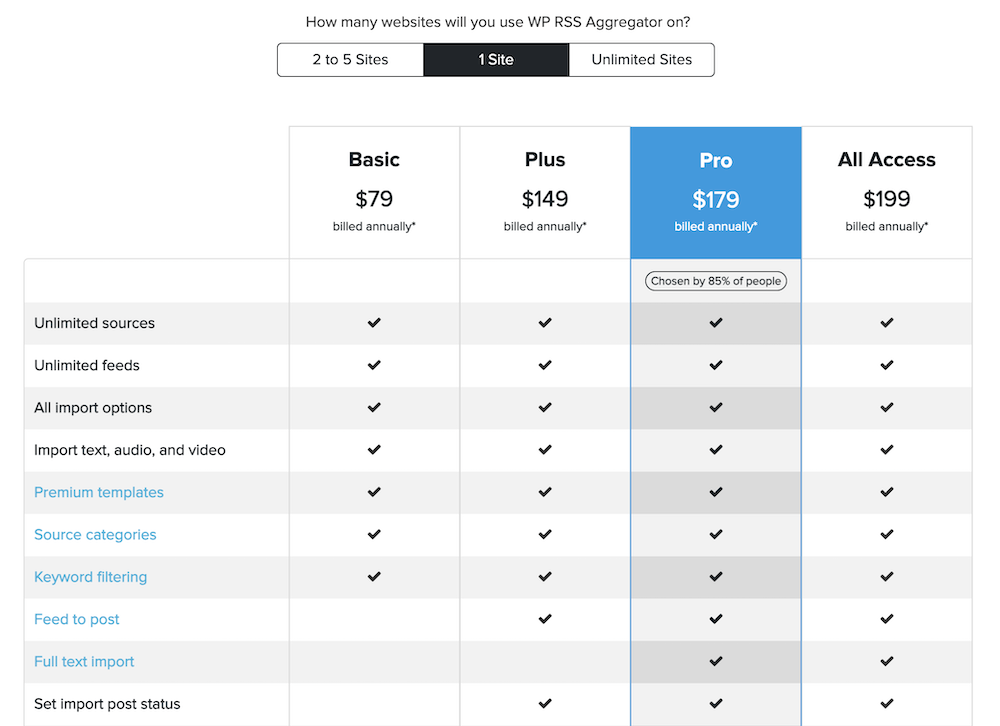Open the Premium templates link
This screenshot has width=1000, height=726.
[x=99, y=492]
